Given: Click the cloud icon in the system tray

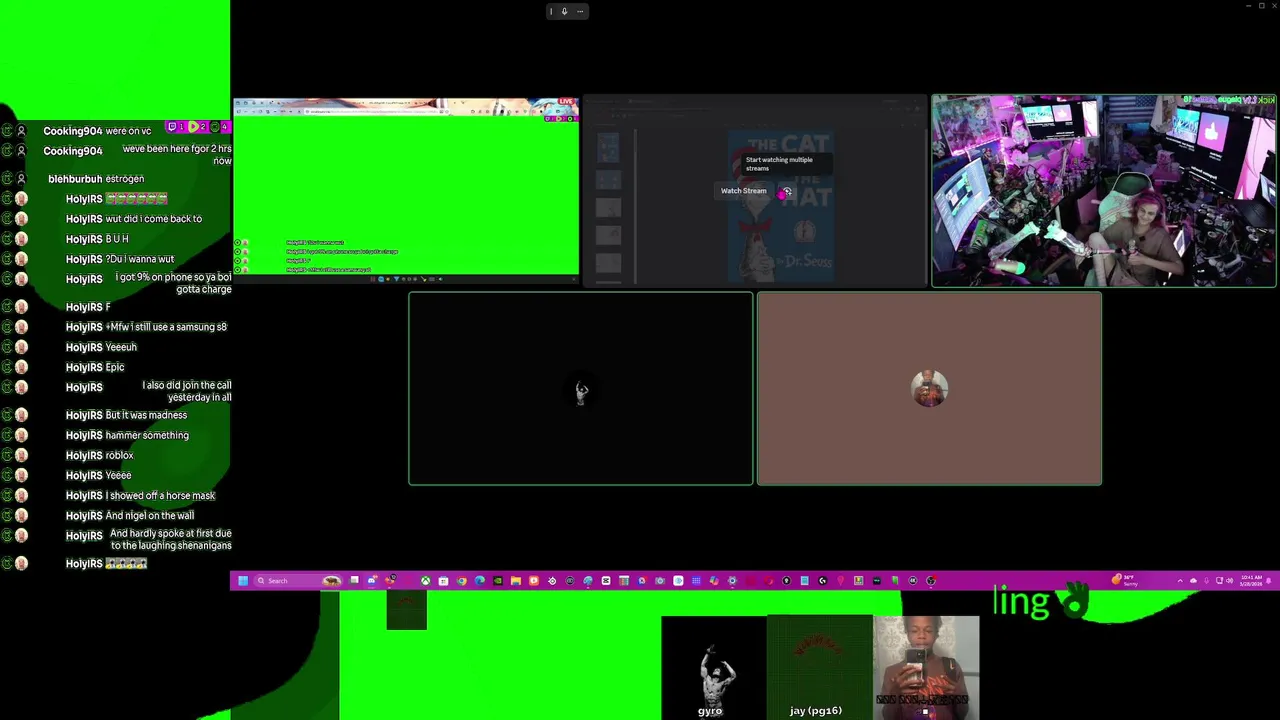Looking at the screenshot, I should (x=1193, y=581).
